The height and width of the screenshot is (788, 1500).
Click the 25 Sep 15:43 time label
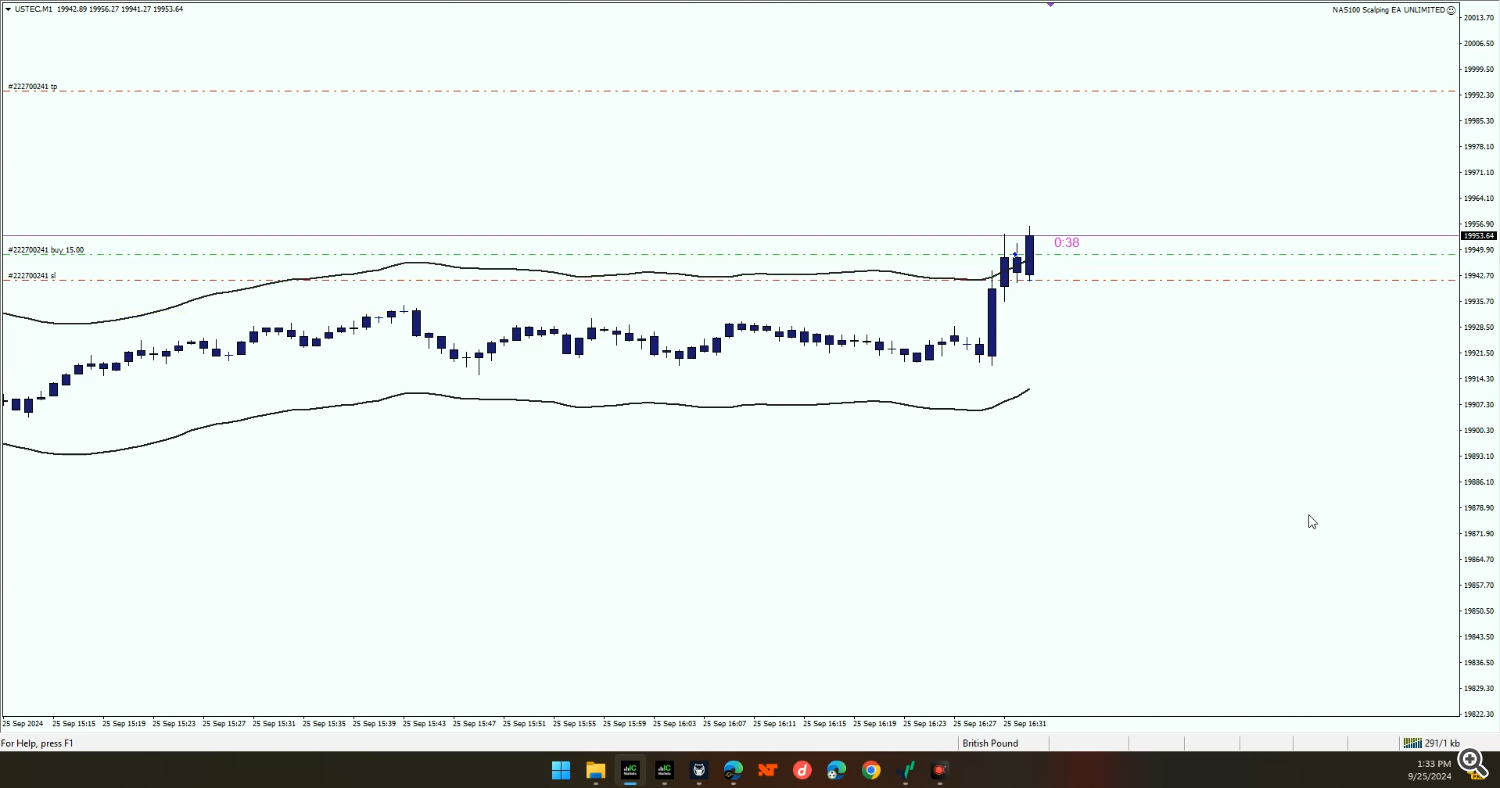(424, 723)
